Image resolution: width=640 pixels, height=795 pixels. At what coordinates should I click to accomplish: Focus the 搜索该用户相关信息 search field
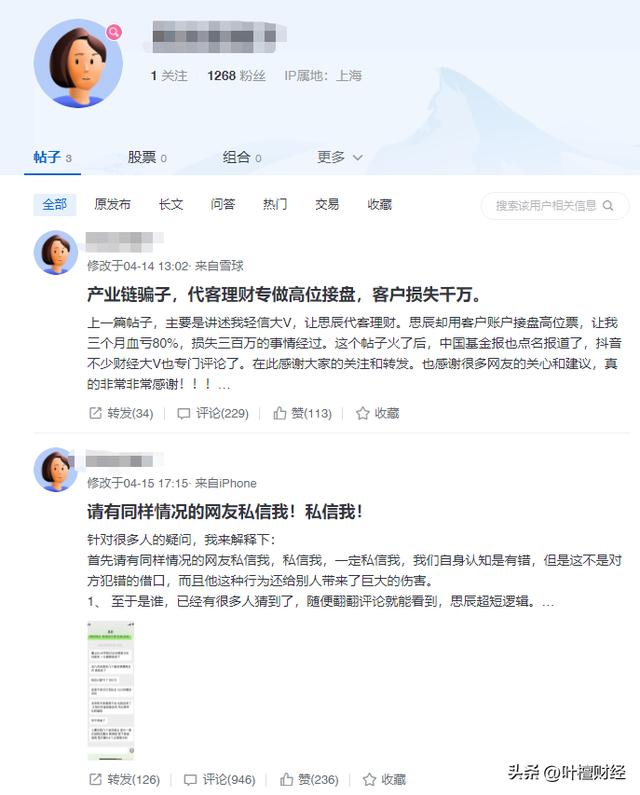click(x=555, y=205)
